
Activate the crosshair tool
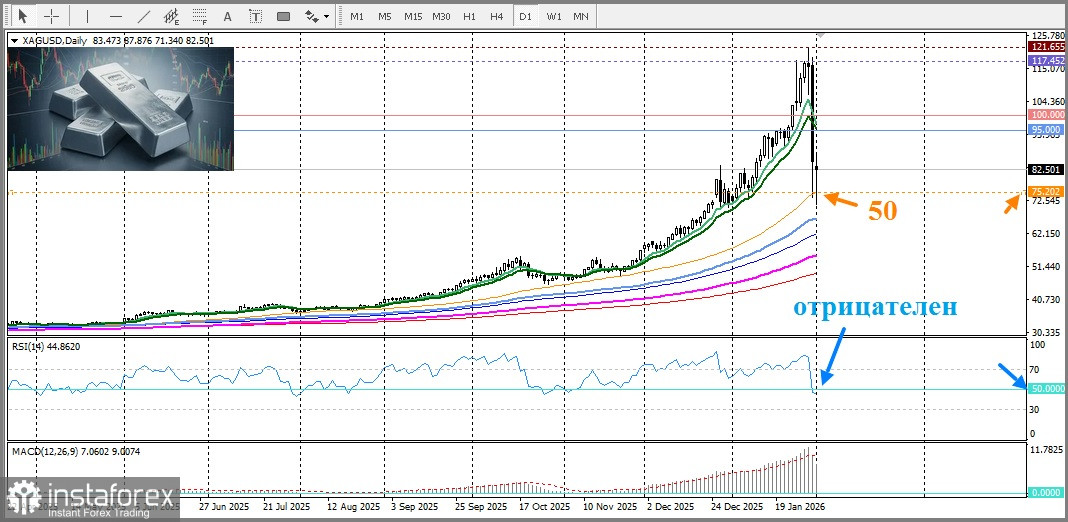52,16
